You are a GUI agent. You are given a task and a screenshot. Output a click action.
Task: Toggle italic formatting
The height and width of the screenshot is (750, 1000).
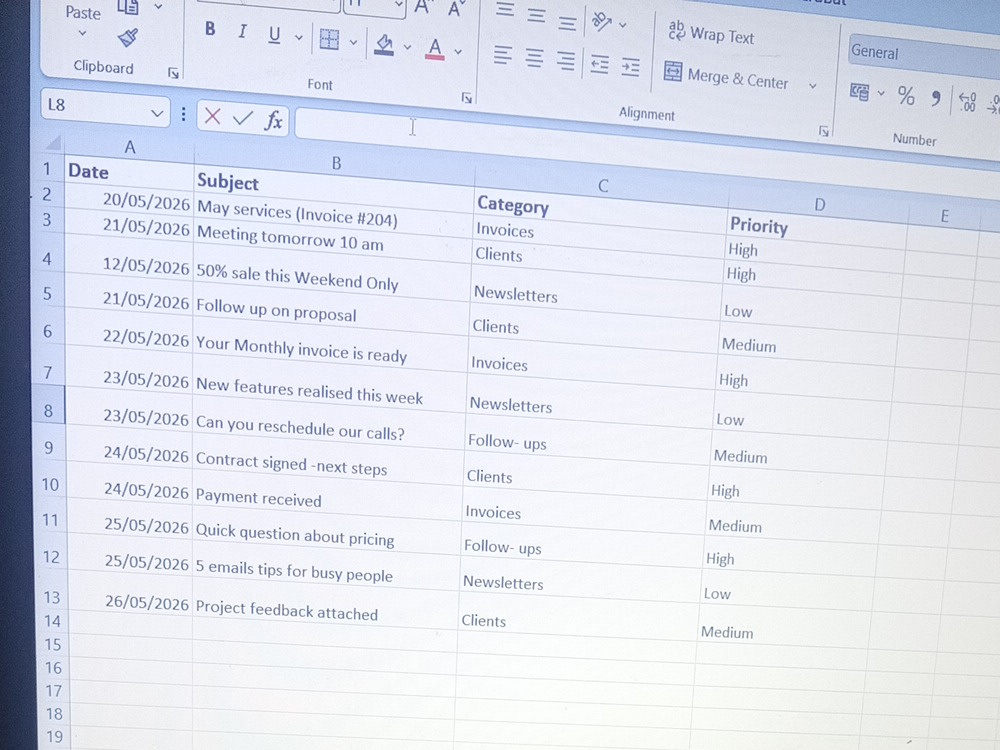pyautogui.click(x=242, y=31)
